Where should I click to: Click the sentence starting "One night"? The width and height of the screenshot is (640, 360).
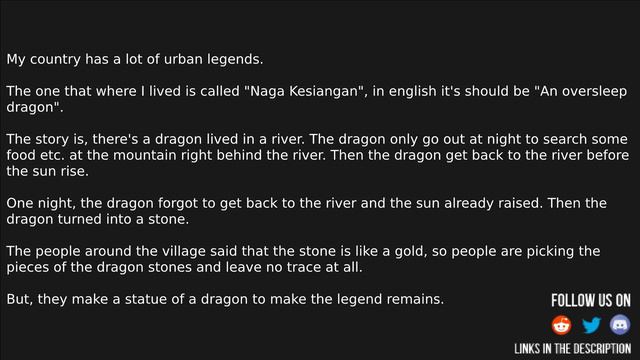[x=275, y=203]
